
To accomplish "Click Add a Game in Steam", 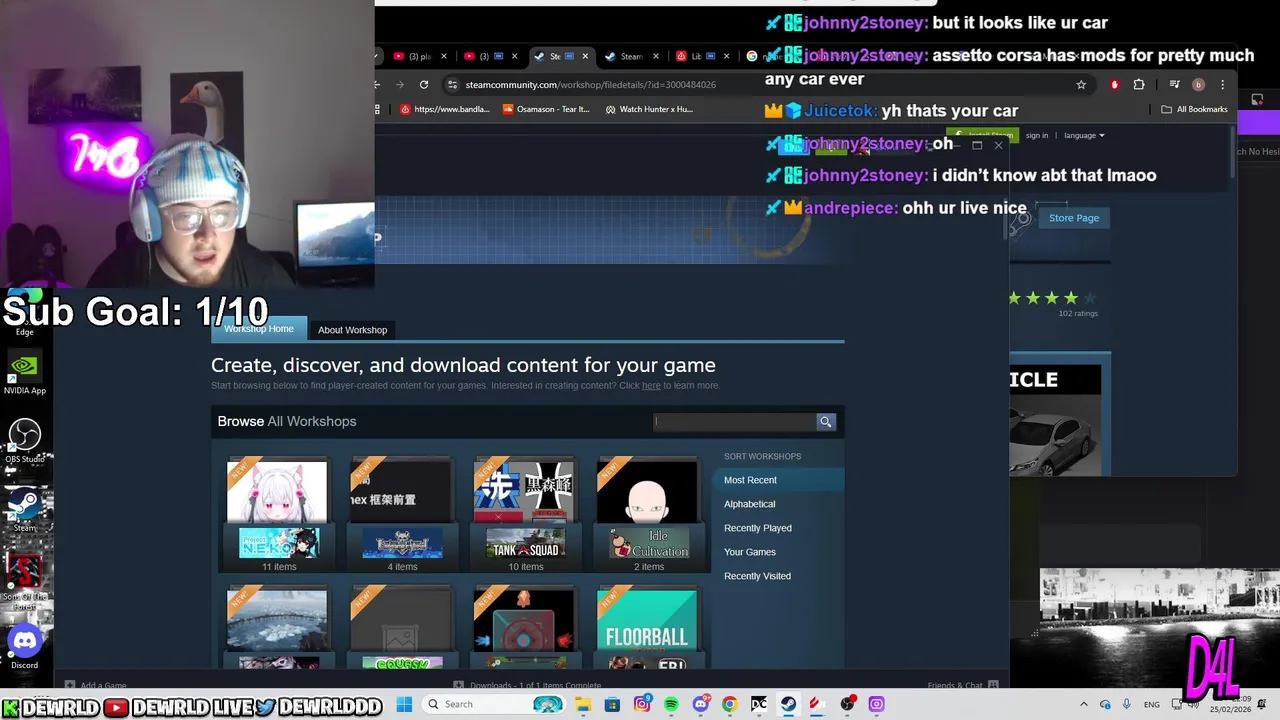I will (96, 685).
